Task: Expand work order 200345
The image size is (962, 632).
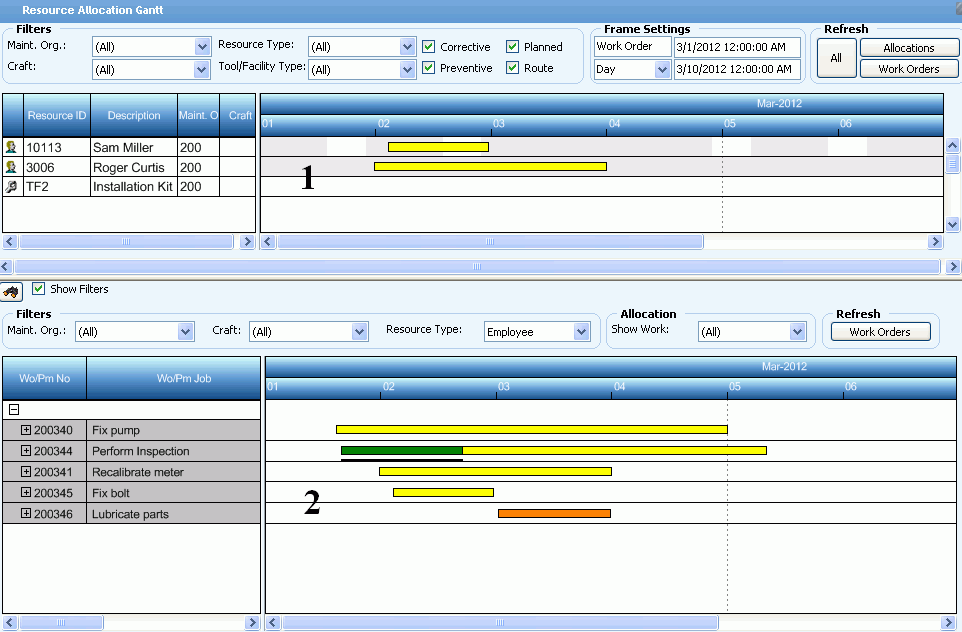Action: pyautogui.click(x=26, y=492)
